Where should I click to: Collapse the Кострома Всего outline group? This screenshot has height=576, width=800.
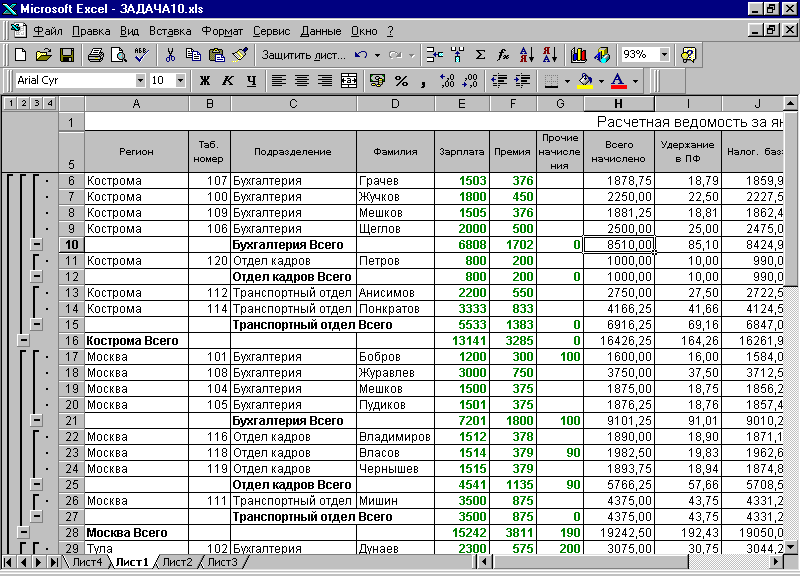click(x=23, y=340)
